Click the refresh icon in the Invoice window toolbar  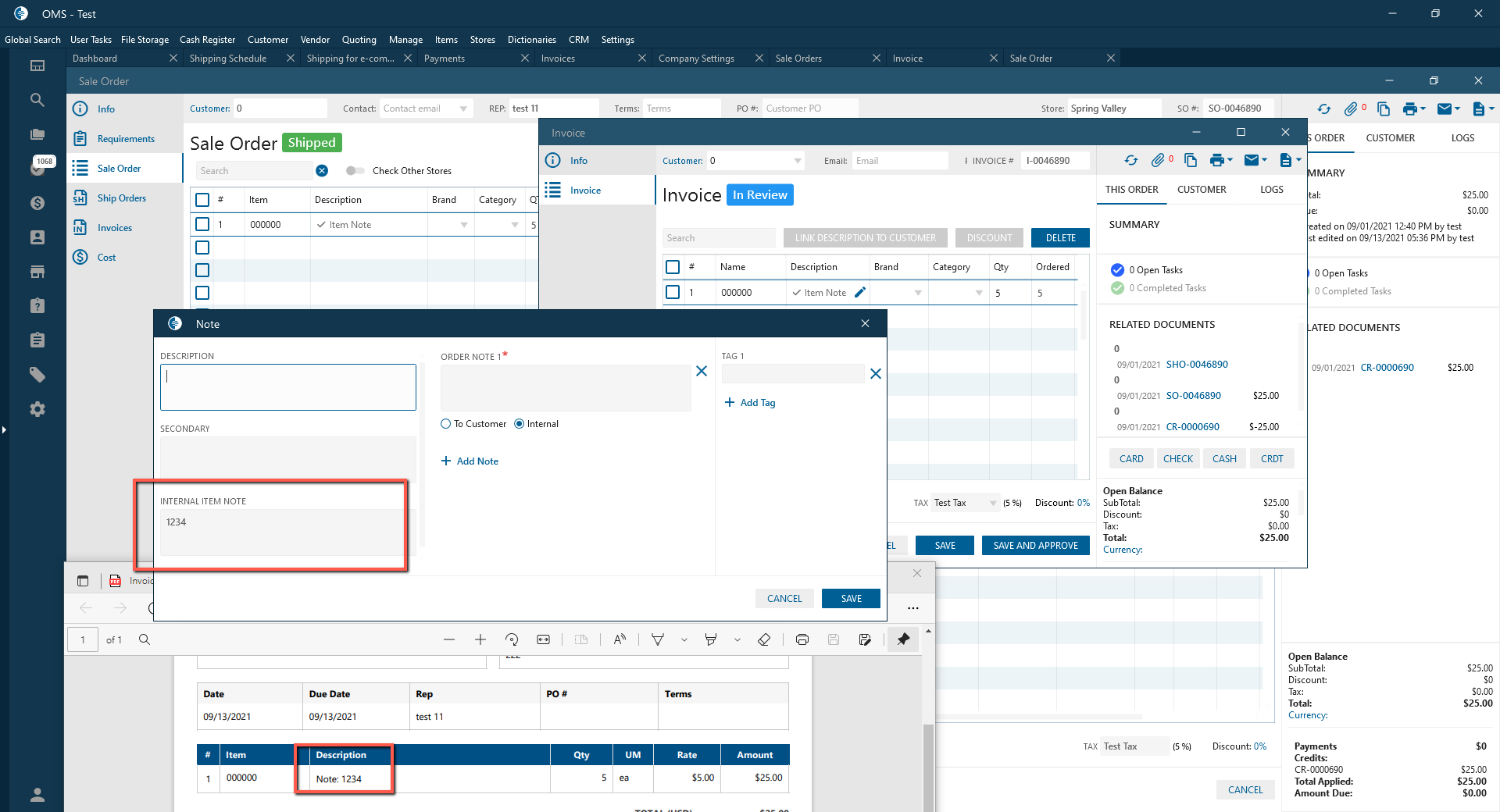(1131, 160)
